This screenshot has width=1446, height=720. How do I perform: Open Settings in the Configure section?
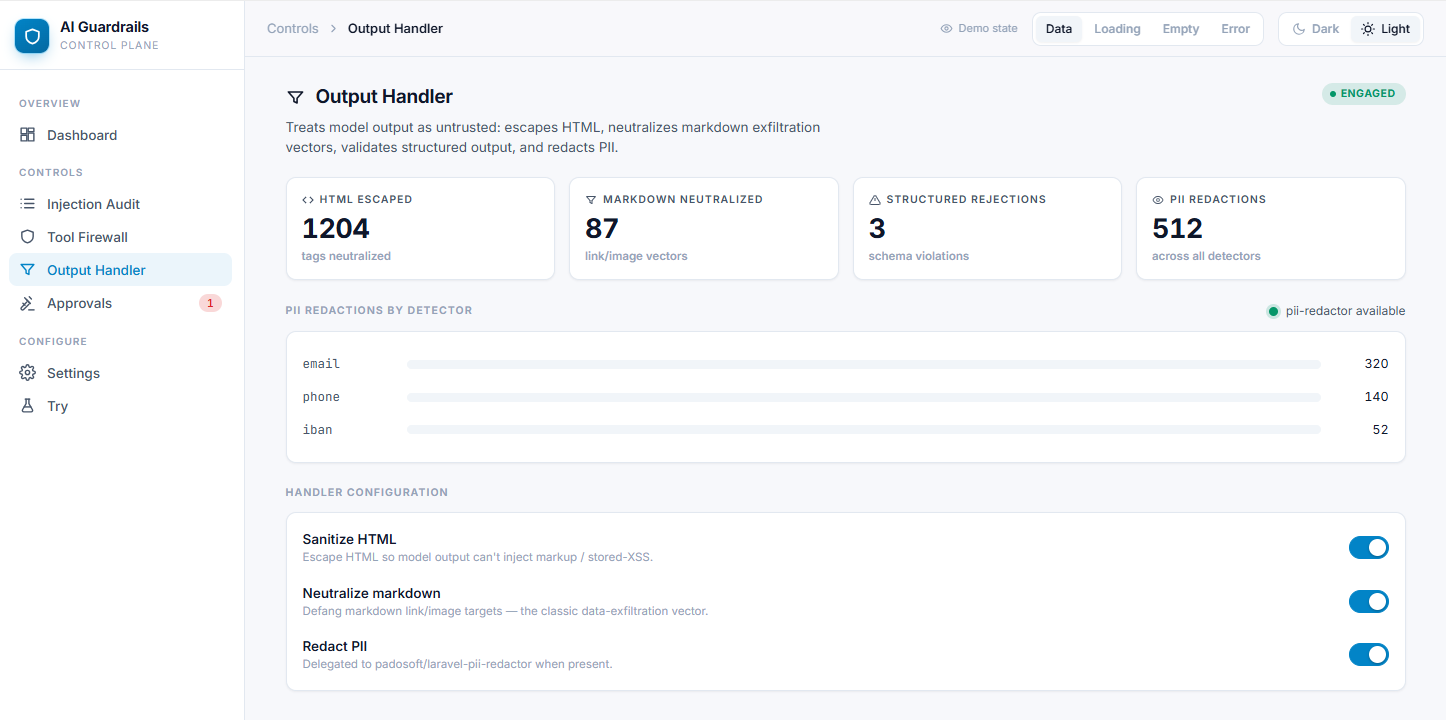120,373
